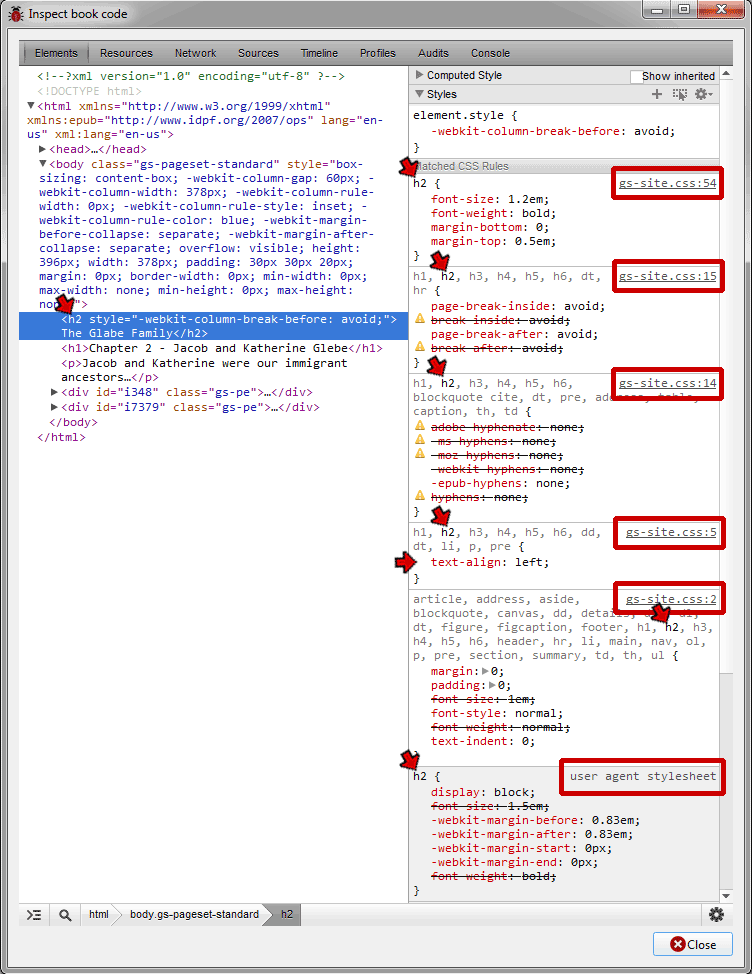
Task: Open DevTools settings gear at bottom right
Action: pyautogui.click(x=716, y=914)
